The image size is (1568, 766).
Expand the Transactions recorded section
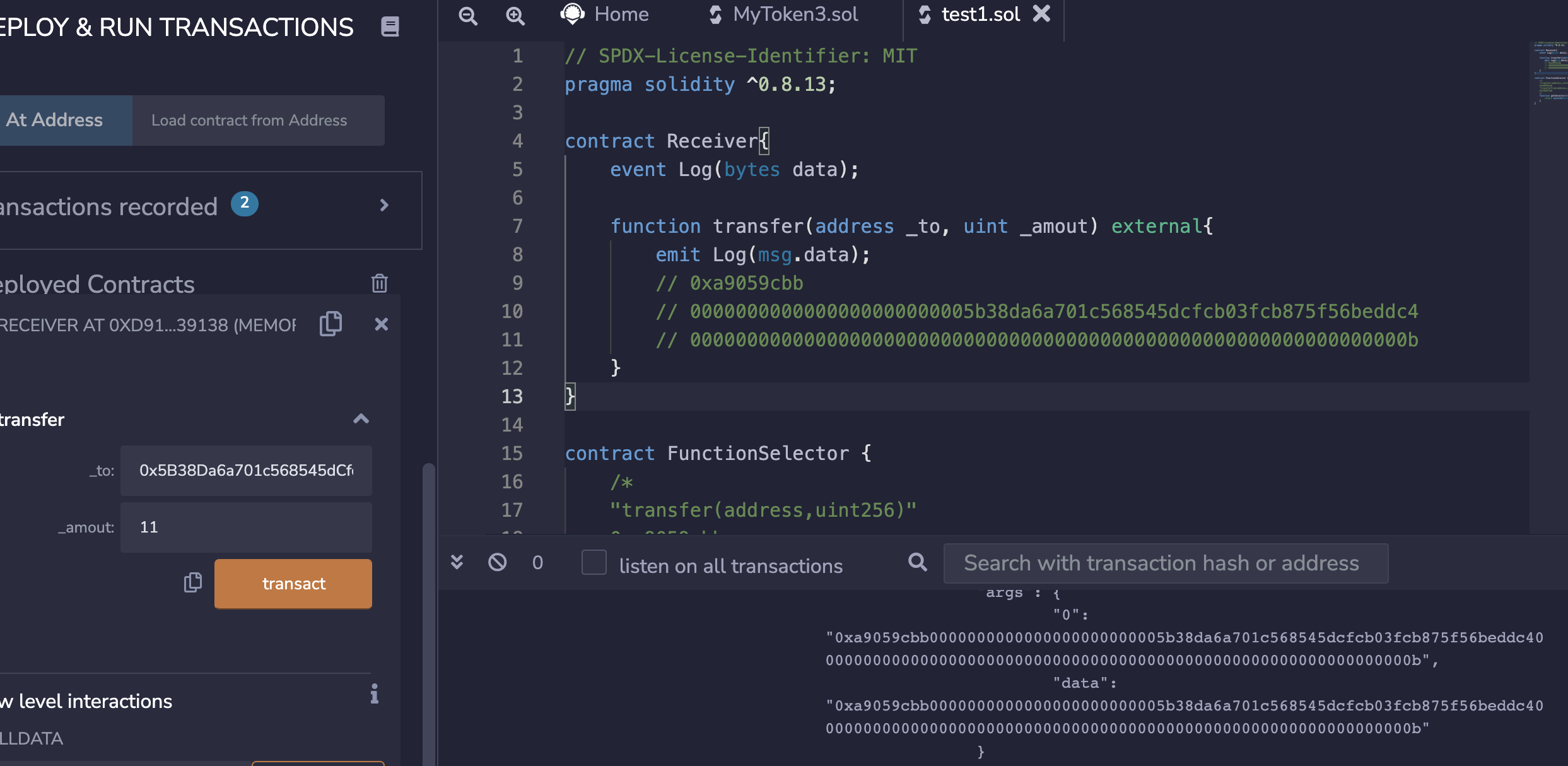(384, 205)
